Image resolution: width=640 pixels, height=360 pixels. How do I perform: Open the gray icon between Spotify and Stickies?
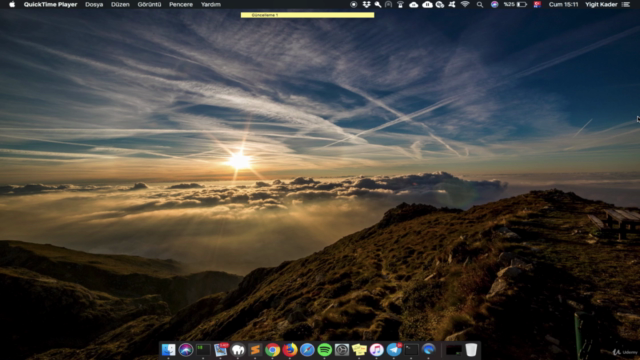pos(342,350)
